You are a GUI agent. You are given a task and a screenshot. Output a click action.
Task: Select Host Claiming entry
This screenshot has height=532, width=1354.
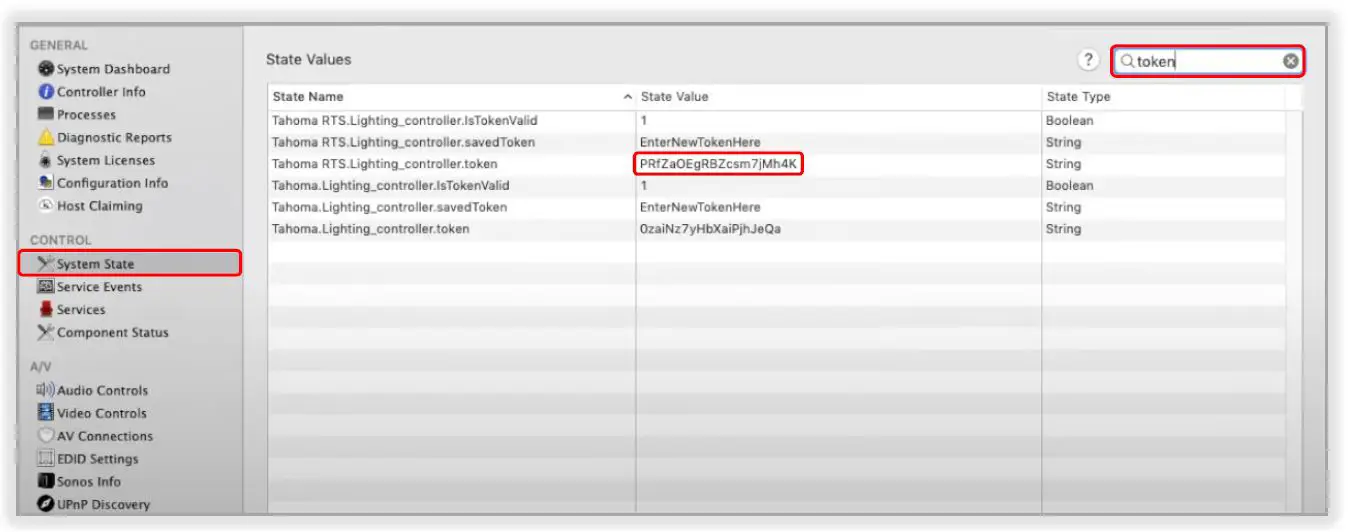99,206
